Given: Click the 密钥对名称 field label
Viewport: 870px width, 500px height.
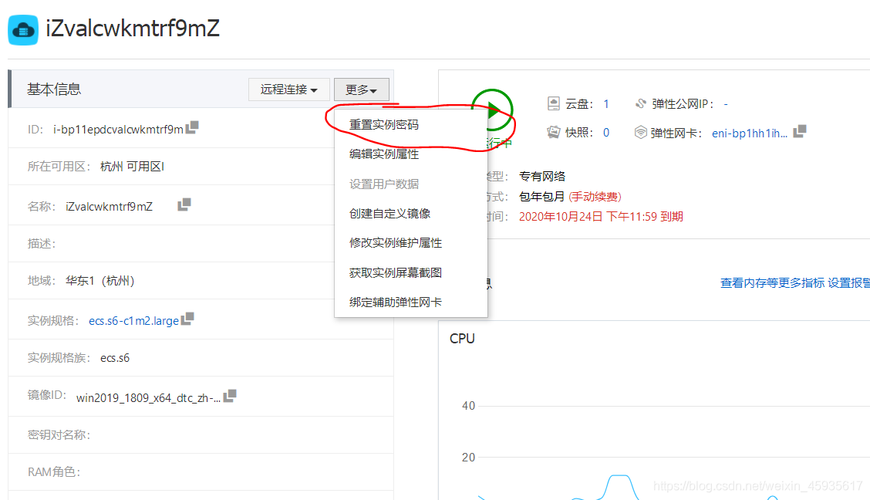Looking at the screenshot, I should point(59,435).
